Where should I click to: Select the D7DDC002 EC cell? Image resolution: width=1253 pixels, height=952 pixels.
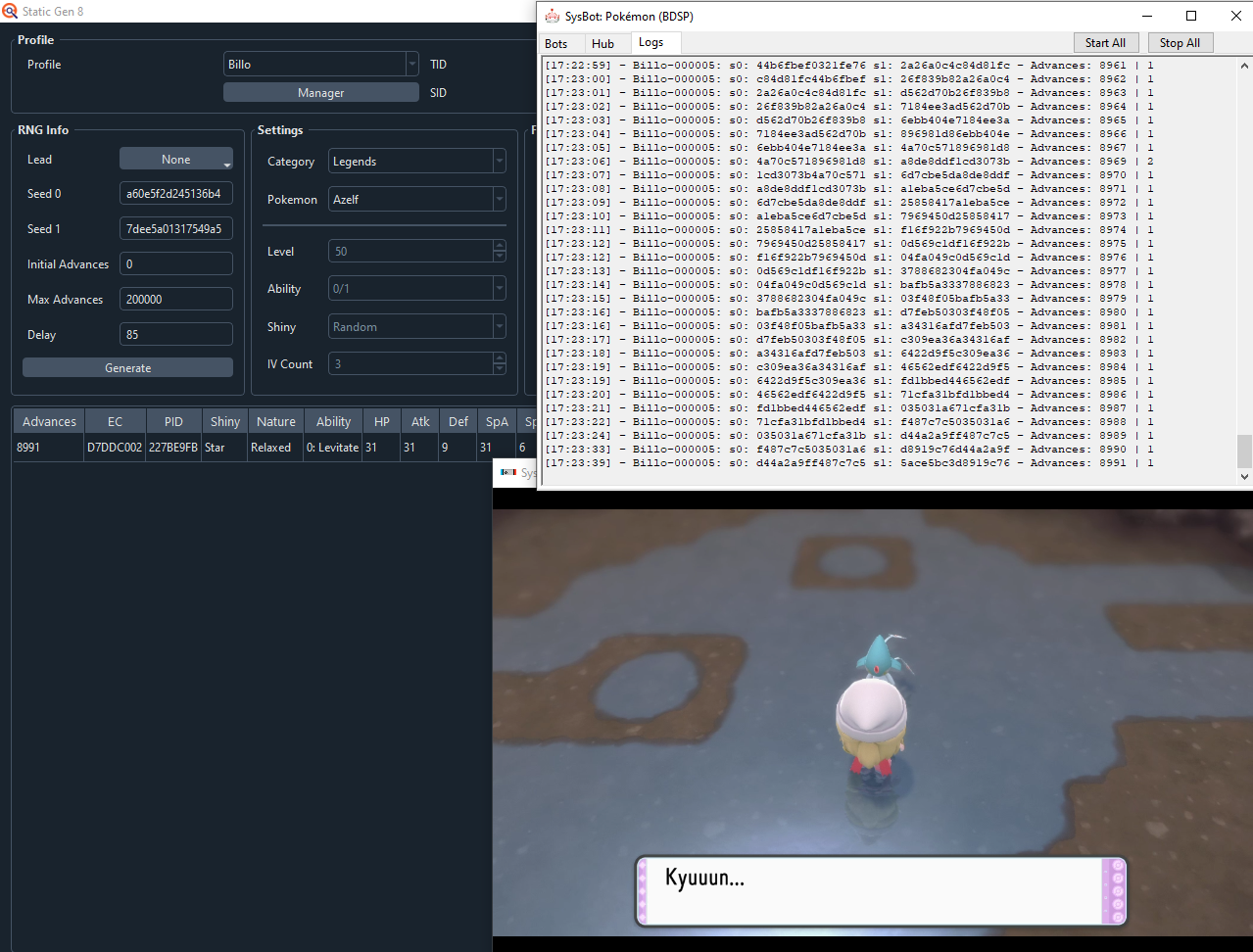point(115,448)
